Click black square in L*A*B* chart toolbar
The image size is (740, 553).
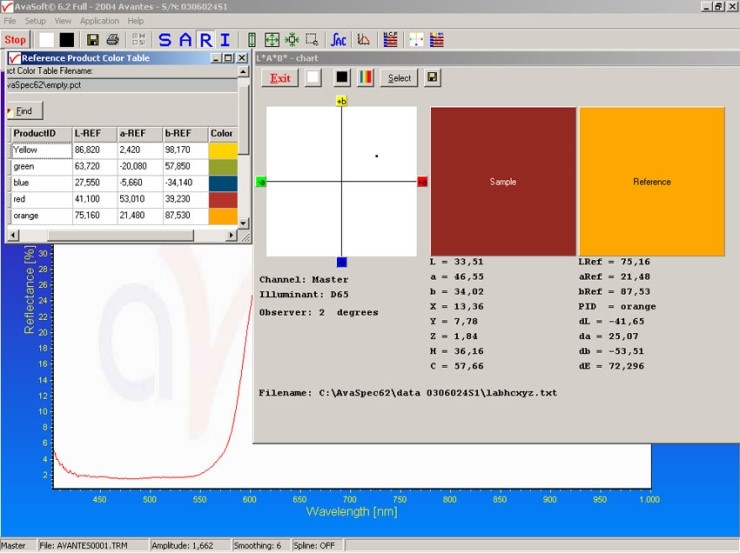point(342,78)
